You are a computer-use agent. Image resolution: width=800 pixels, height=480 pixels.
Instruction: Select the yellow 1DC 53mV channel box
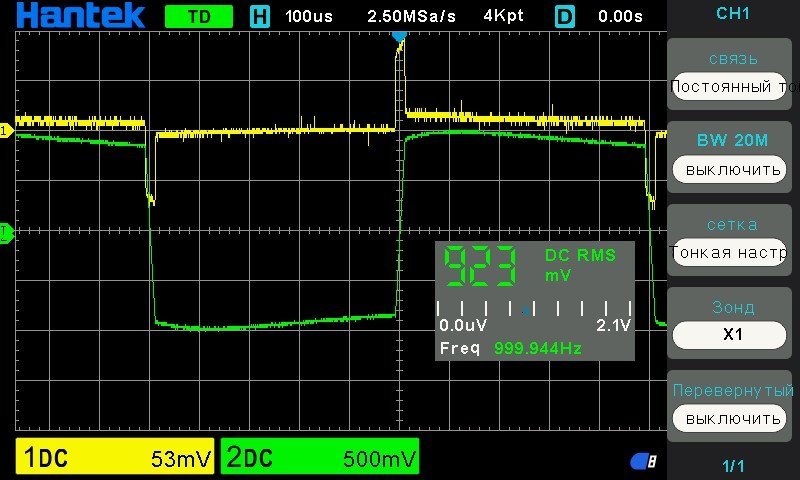pos(116,458)
